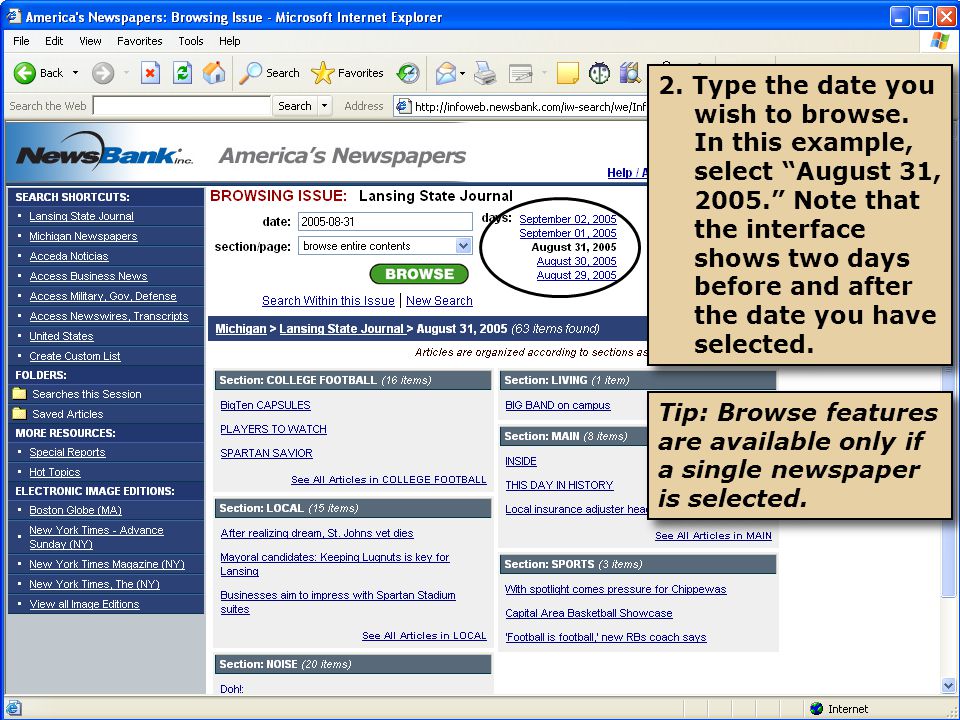Click the Saved Articles folder icon

20,413
